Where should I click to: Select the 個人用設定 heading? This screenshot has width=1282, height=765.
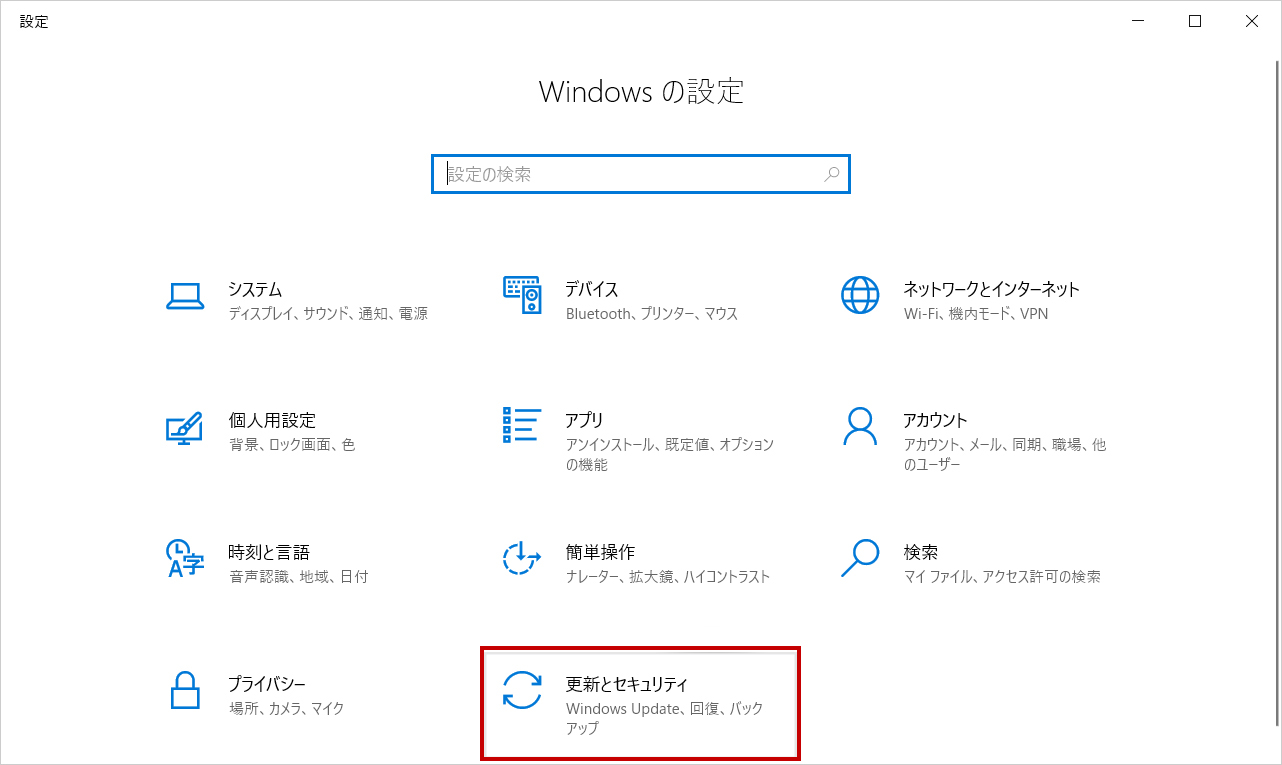pos(272,420)
